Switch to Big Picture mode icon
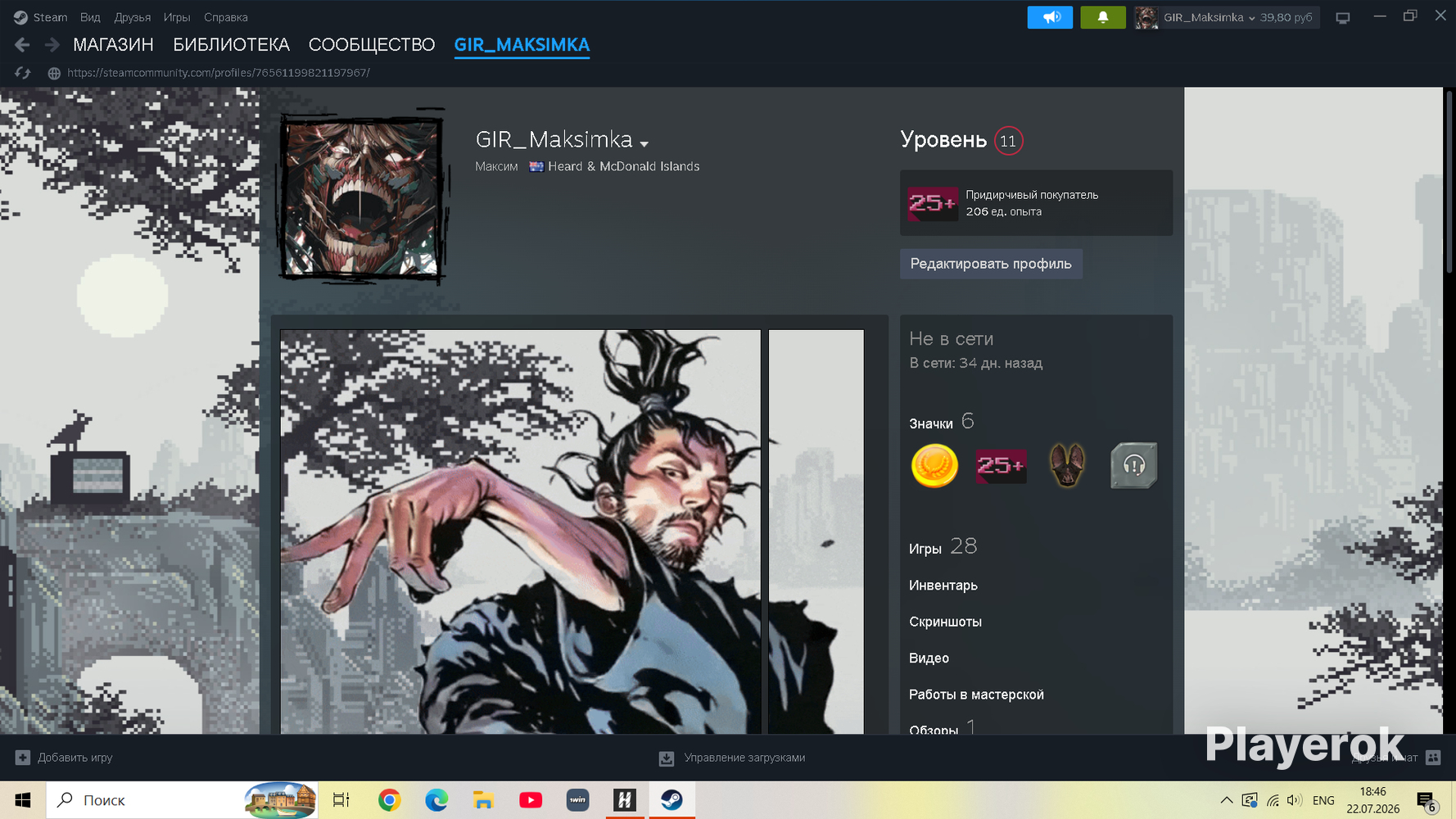Viewport: 1456px width, 819px height. (1343, 18)
